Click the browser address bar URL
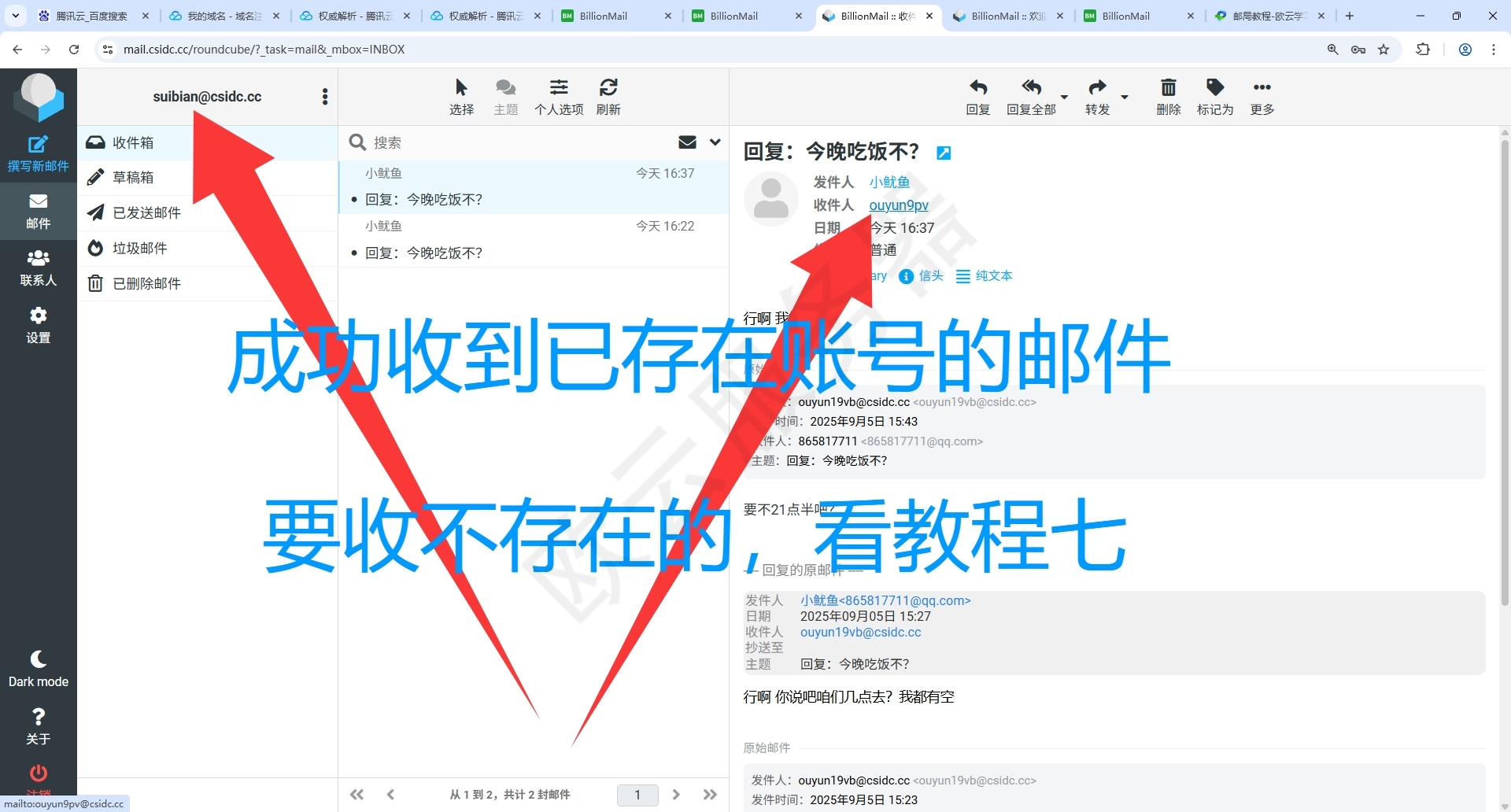Screen dimensions: 1511x812 click(x=264, y=50)
